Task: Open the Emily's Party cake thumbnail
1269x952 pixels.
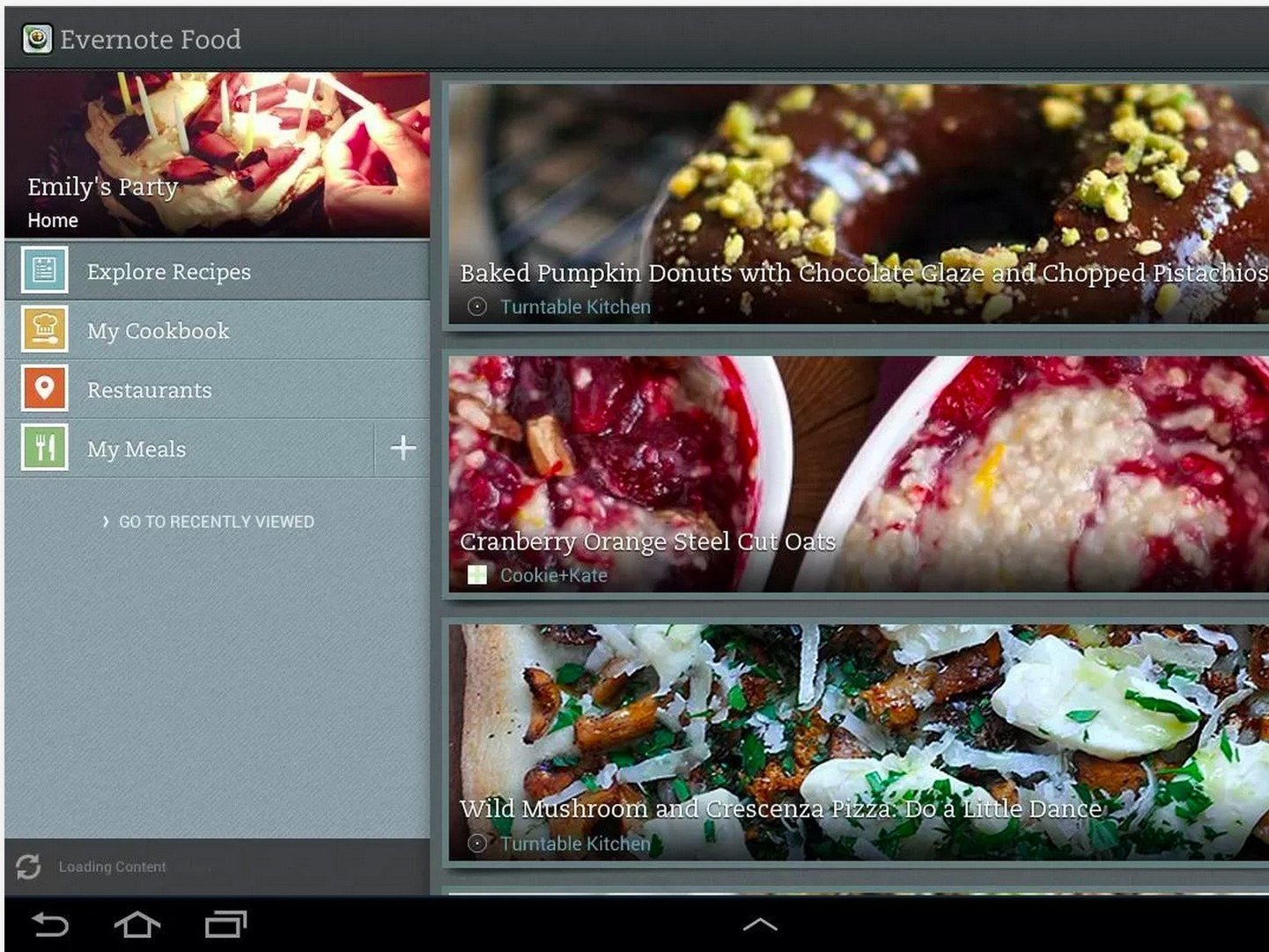Action: click(x=217, y=154)
